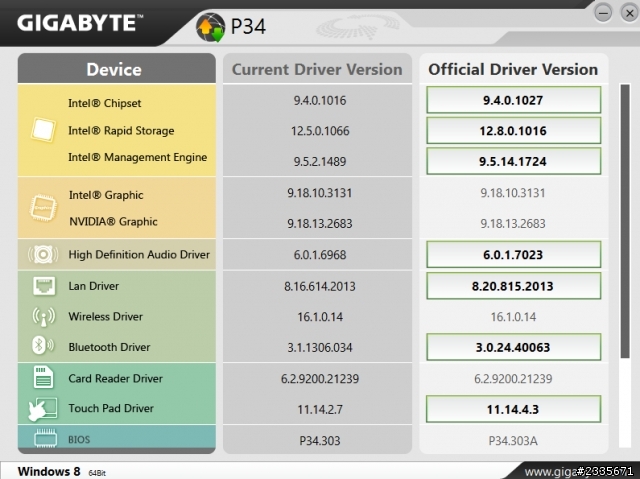This screenshot has width=640, height=479.
Task: Update Rapid Storage to 12.8.0.1016
Action: click(x=513, y=131)
